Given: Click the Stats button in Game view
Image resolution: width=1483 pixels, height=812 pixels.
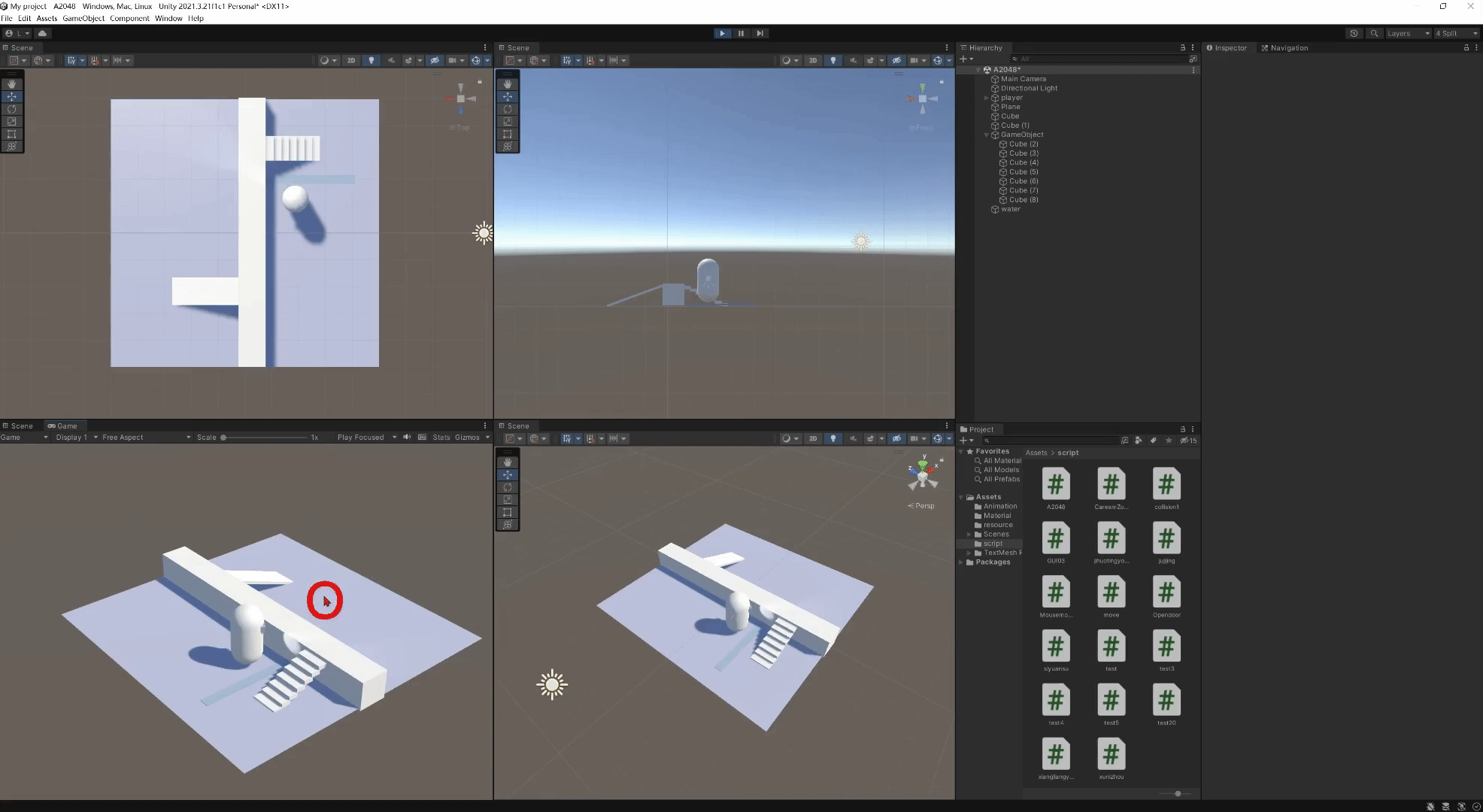Looking at the screenshot, I should tap(441, 437).
